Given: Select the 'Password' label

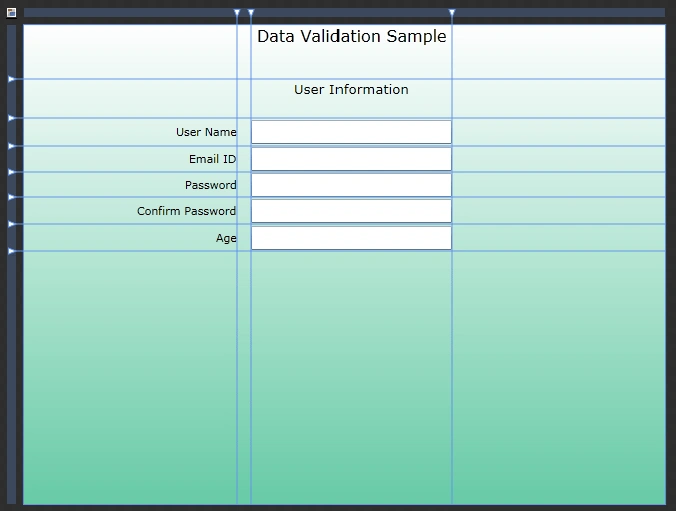Looking at the screenshot, I should coord(210,185).
